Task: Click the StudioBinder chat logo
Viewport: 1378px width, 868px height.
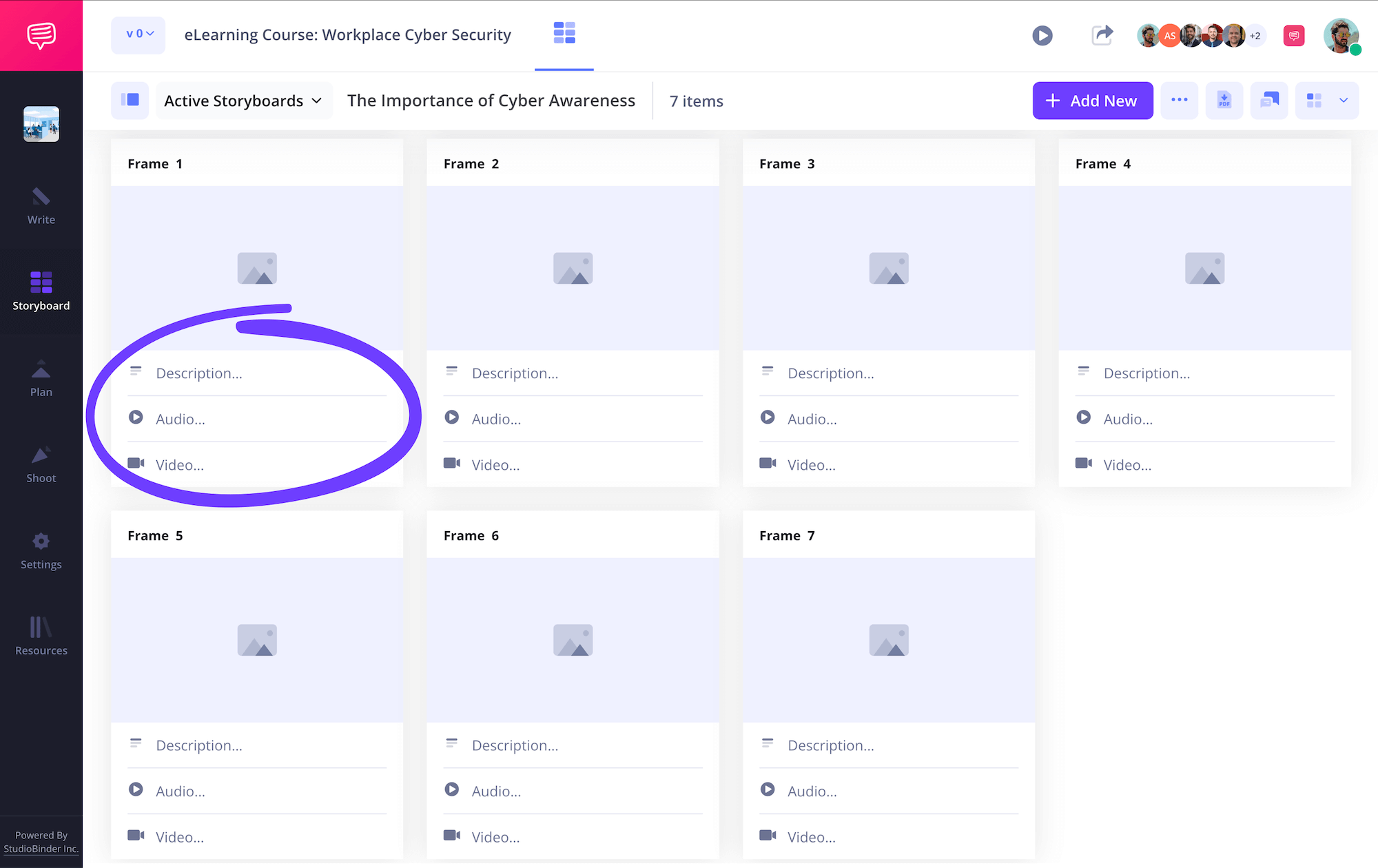Action: [x=41, y=35]
